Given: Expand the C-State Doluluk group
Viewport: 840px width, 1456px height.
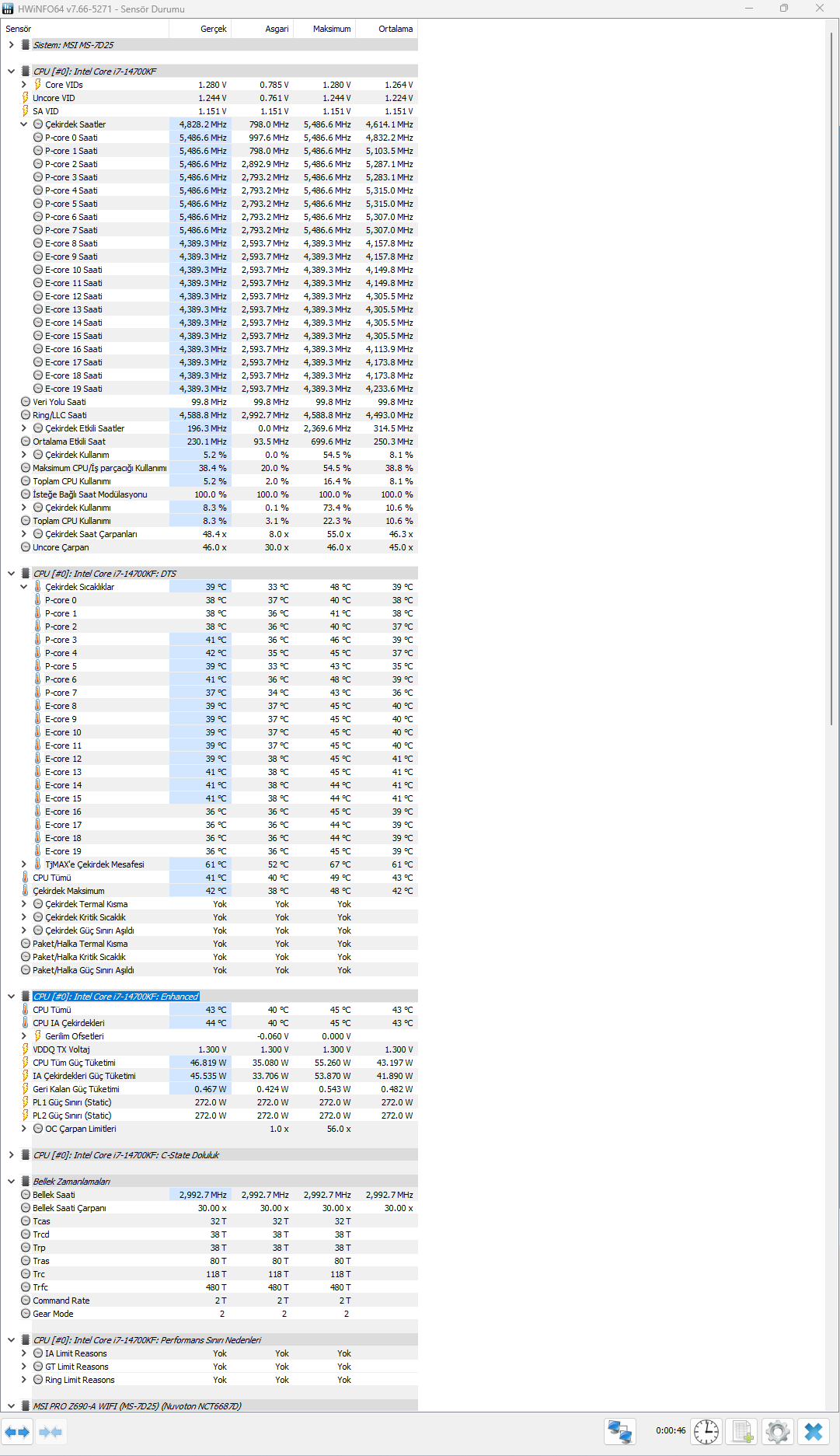Looking at the screenshot, I should (x=11, y=1155).
